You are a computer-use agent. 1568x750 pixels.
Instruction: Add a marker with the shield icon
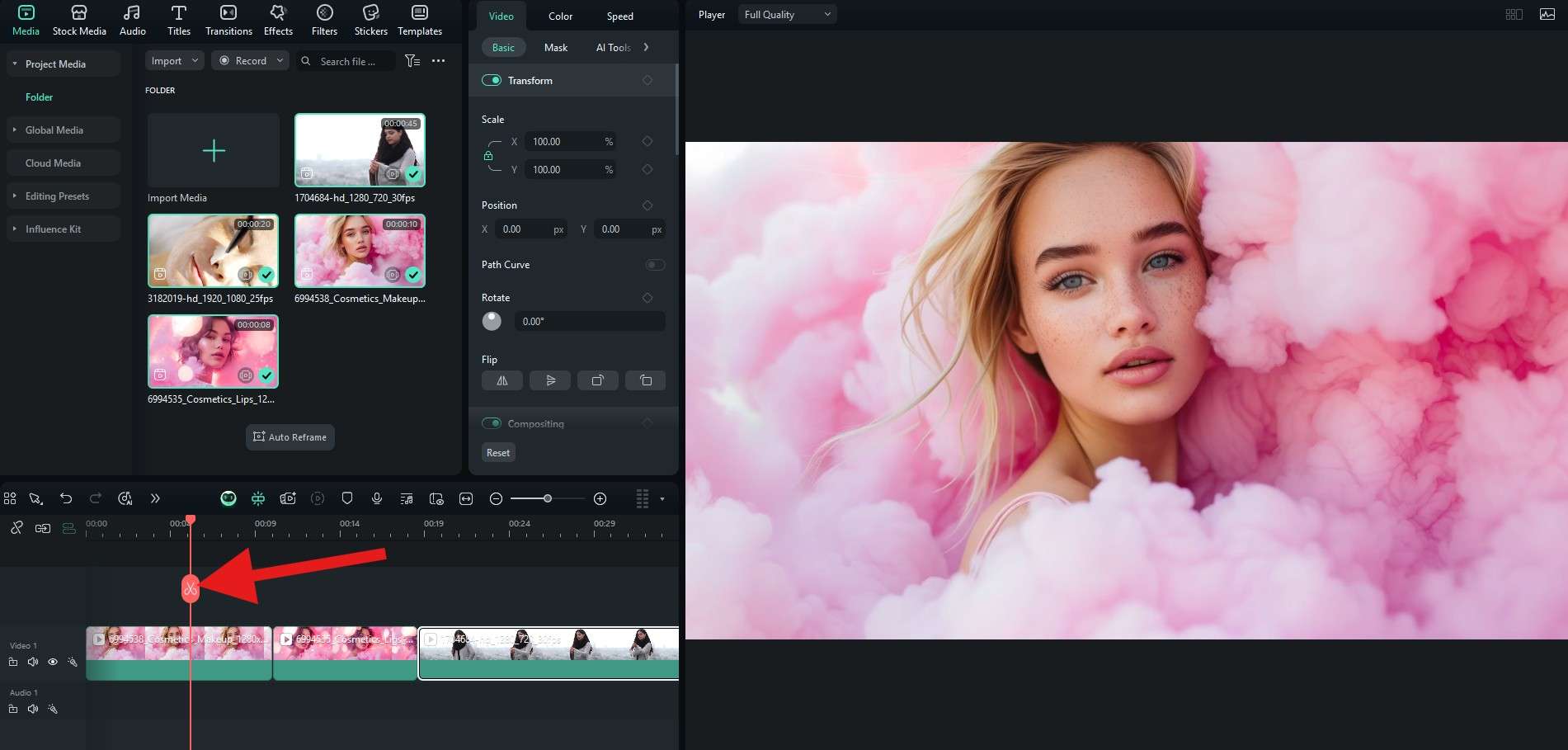click(347, 498)
